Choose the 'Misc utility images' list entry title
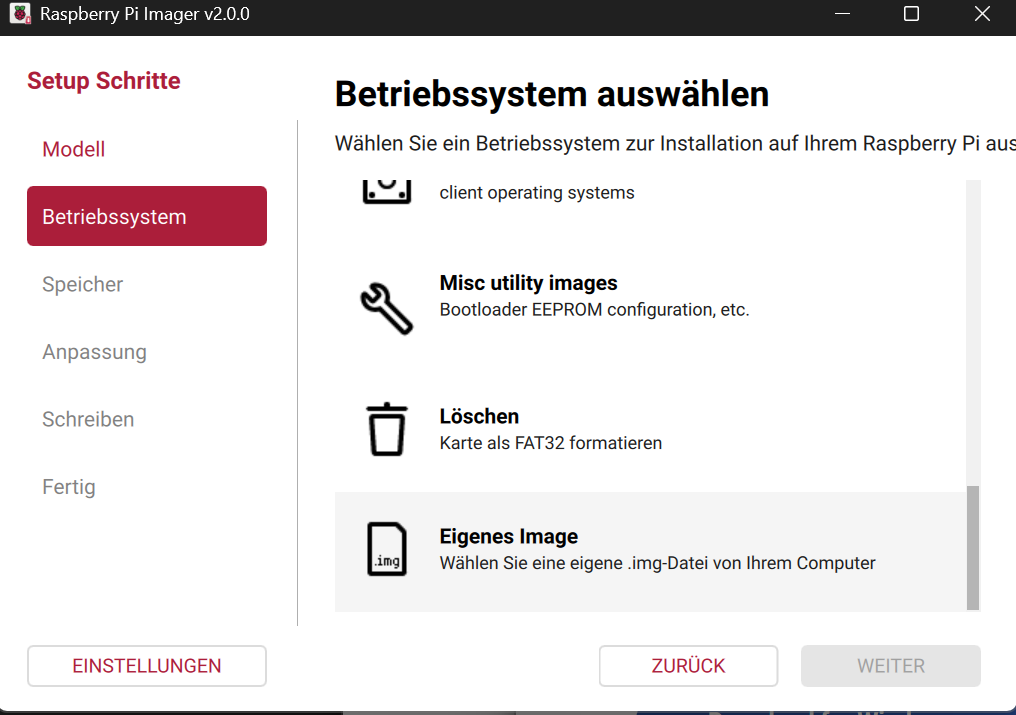 [x=528, y=283]
